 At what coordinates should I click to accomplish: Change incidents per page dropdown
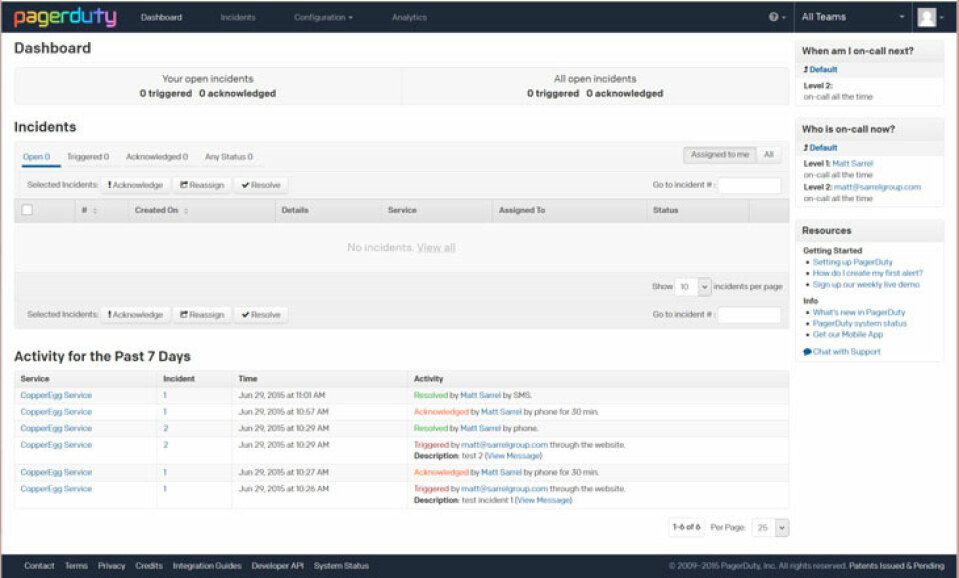(693, 286)
